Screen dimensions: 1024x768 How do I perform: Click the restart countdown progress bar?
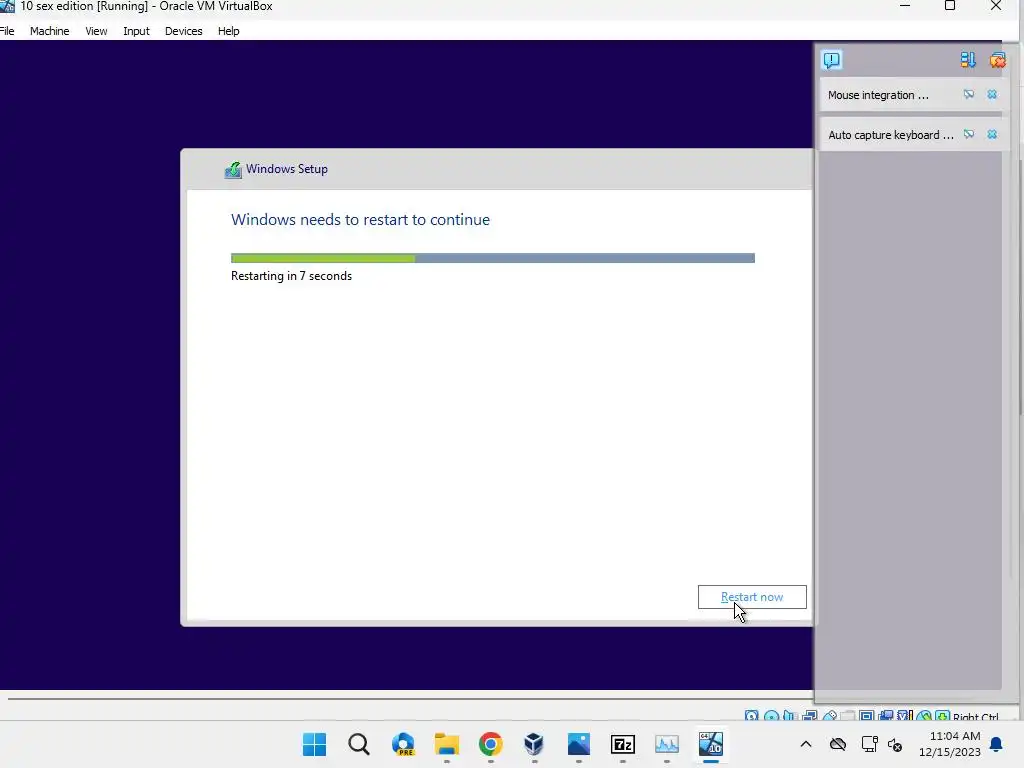coord(493,258)
